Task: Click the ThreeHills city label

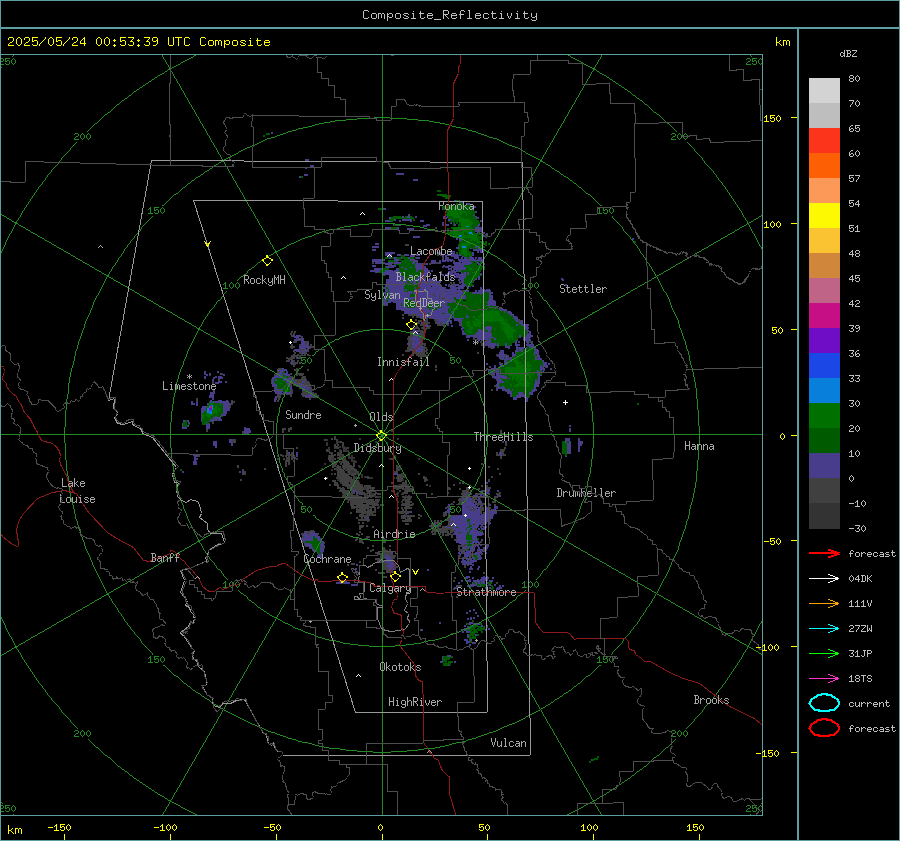Action: point(503,437)
